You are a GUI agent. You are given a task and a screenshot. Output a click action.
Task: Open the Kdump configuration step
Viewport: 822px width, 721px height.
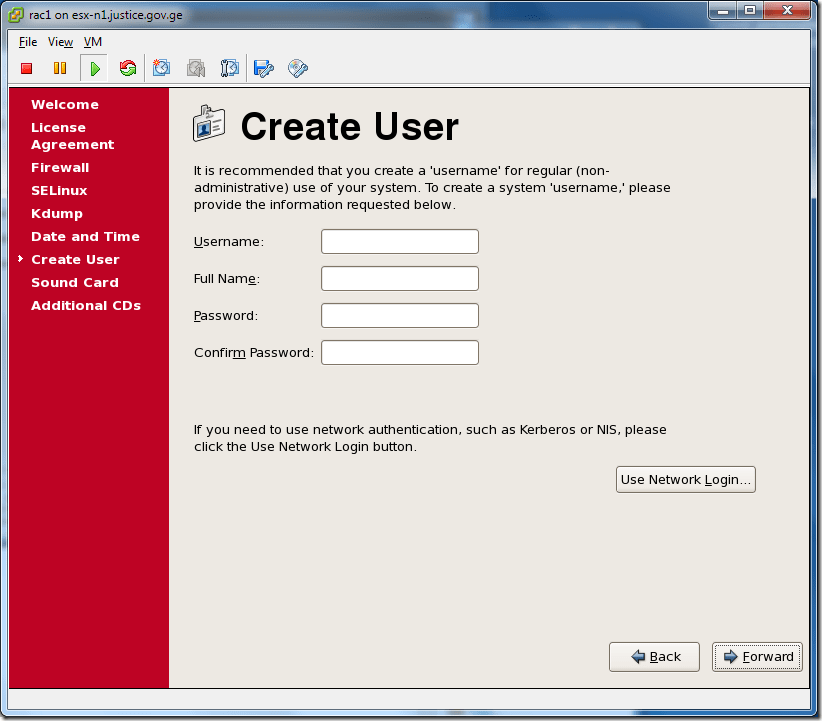tap(56, 213)
